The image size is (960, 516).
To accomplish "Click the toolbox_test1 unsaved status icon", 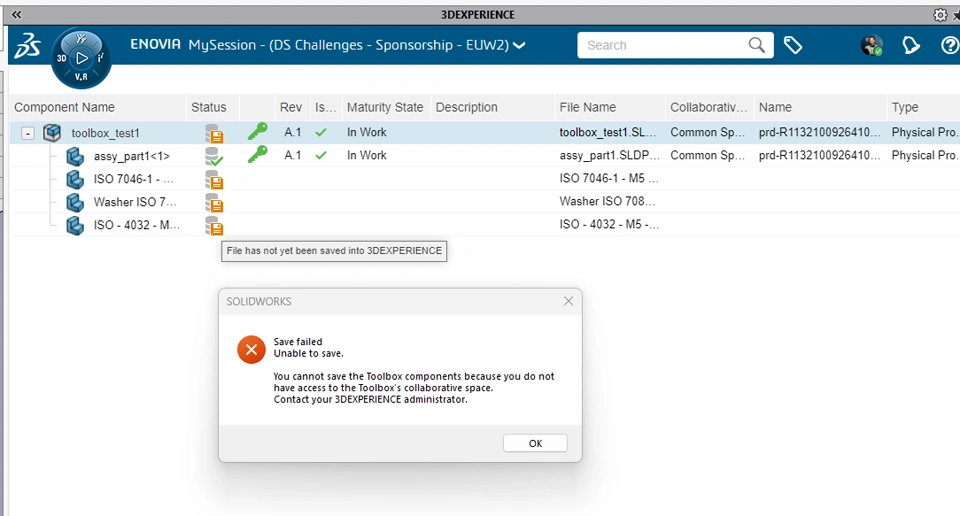I will coord(214,133).
